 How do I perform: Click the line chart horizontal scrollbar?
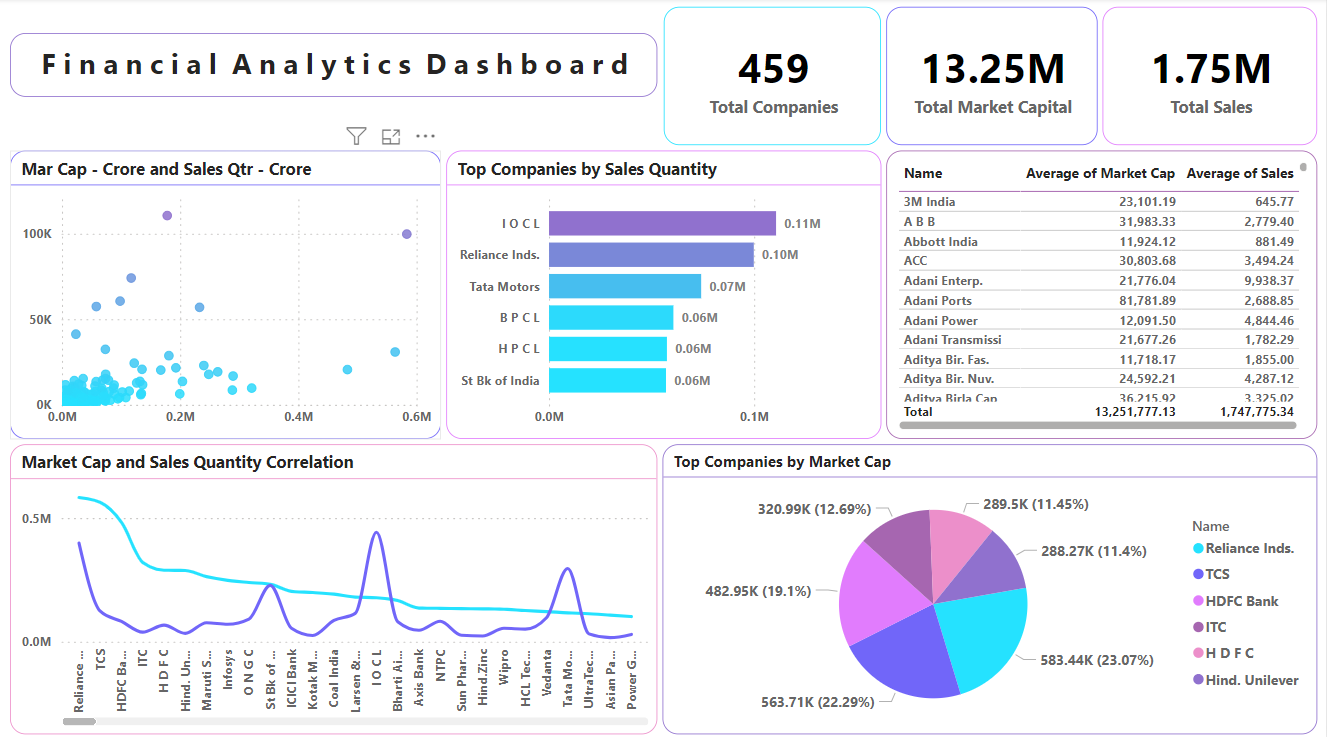pos(81,720)
